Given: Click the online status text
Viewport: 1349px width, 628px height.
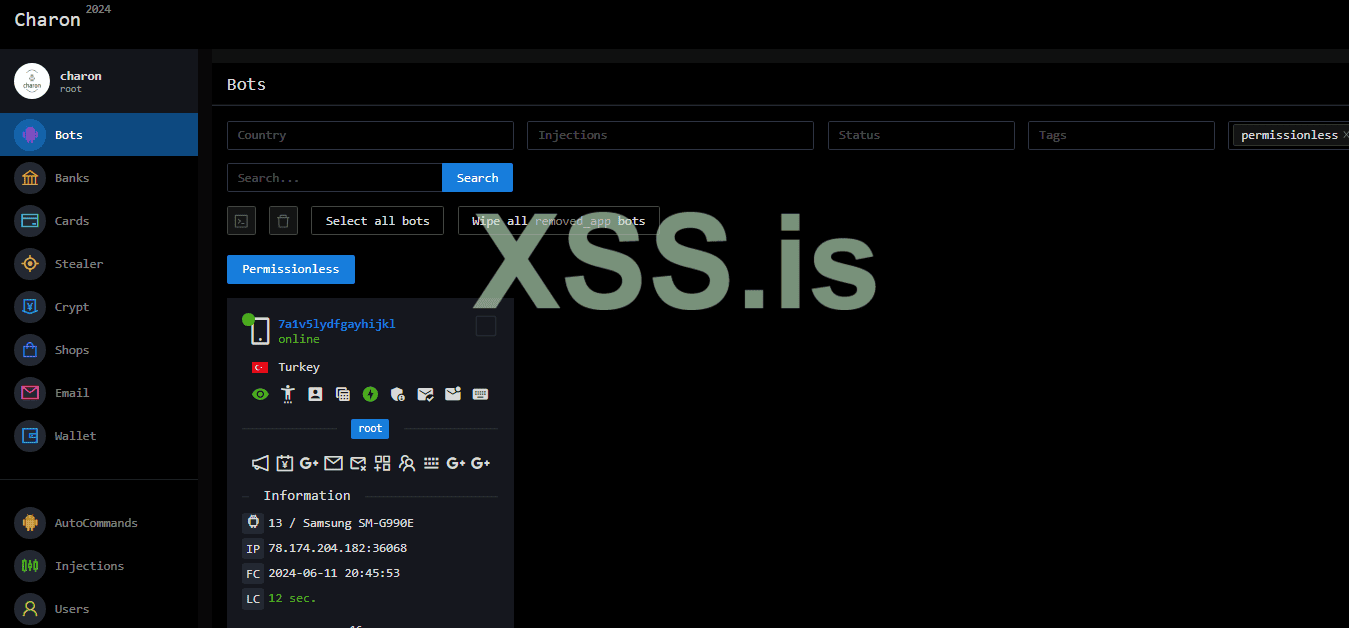Looking at the screenshot, I should pyautogui.click(x=299, y=339).
